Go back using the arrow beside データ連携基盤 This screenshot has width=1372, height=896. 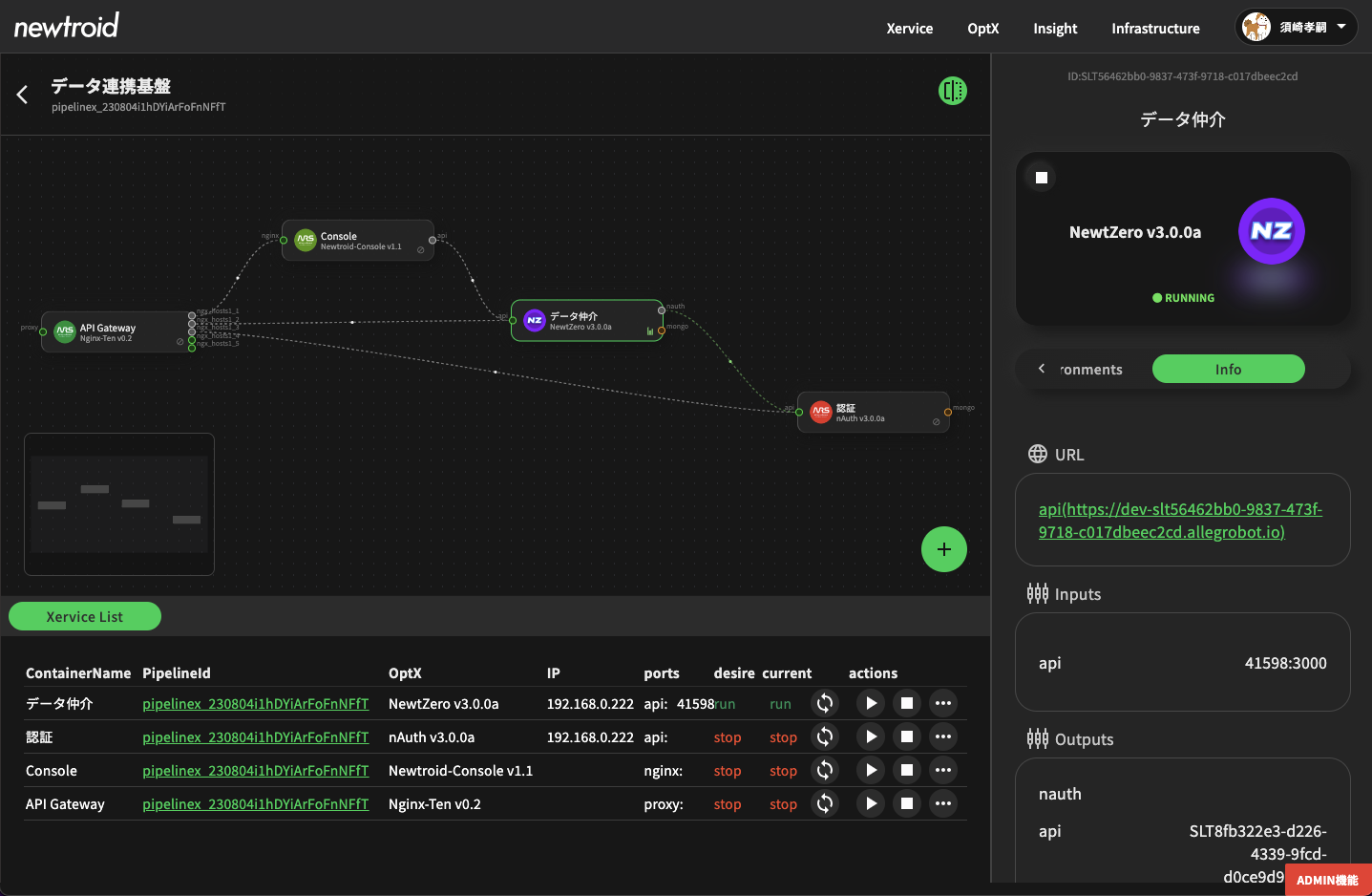coord(22,94)
